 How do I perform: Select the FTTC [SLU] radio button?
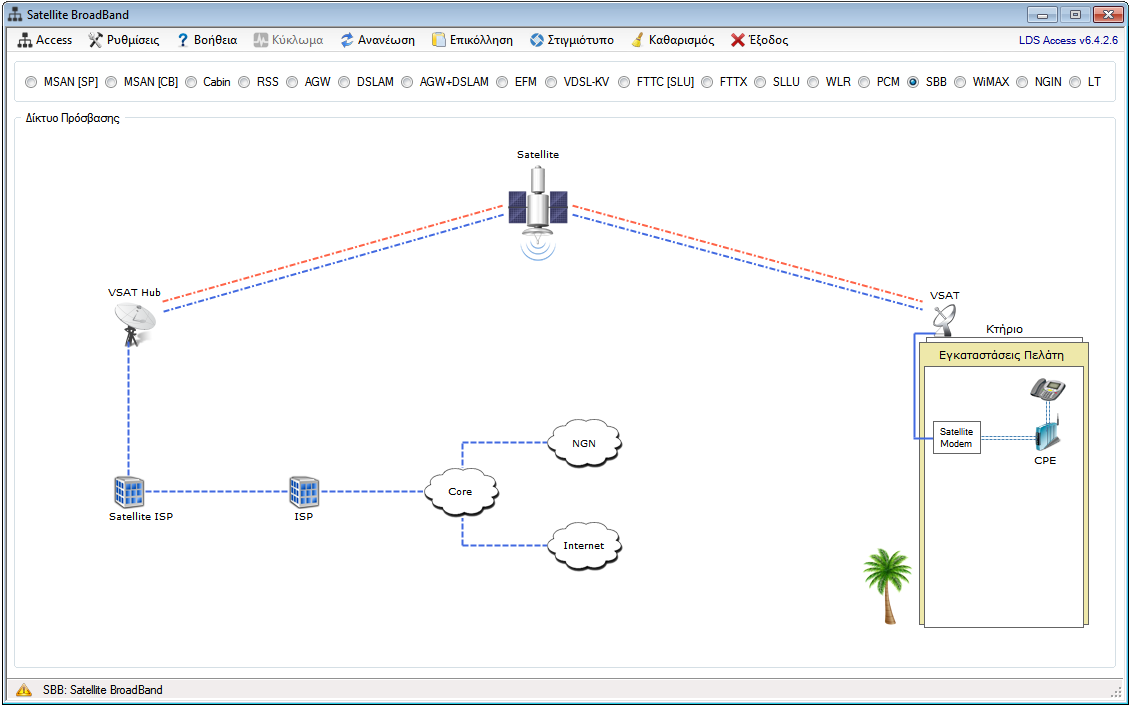(624, 82)
